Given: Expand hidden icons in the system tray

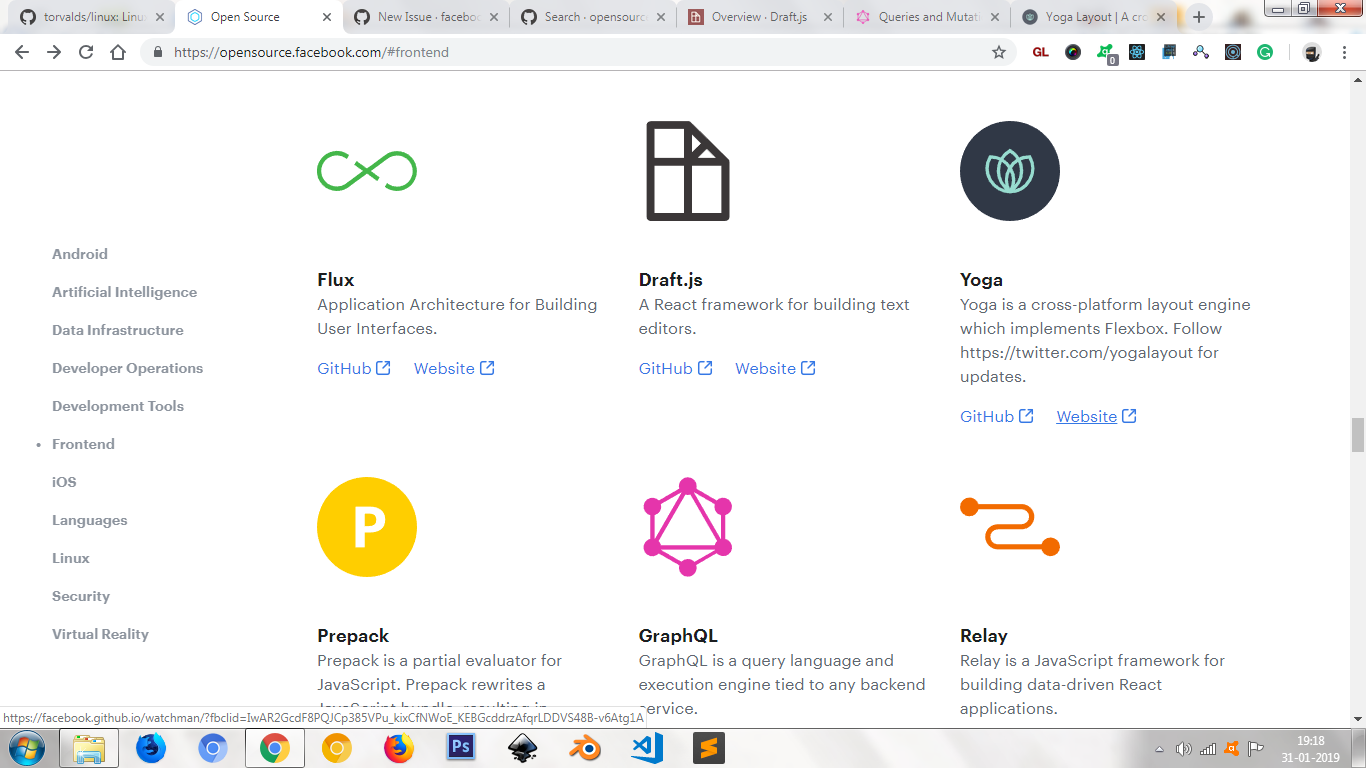Looking at the screenshot, I should pyautogui.click(x=1158, y=747).
